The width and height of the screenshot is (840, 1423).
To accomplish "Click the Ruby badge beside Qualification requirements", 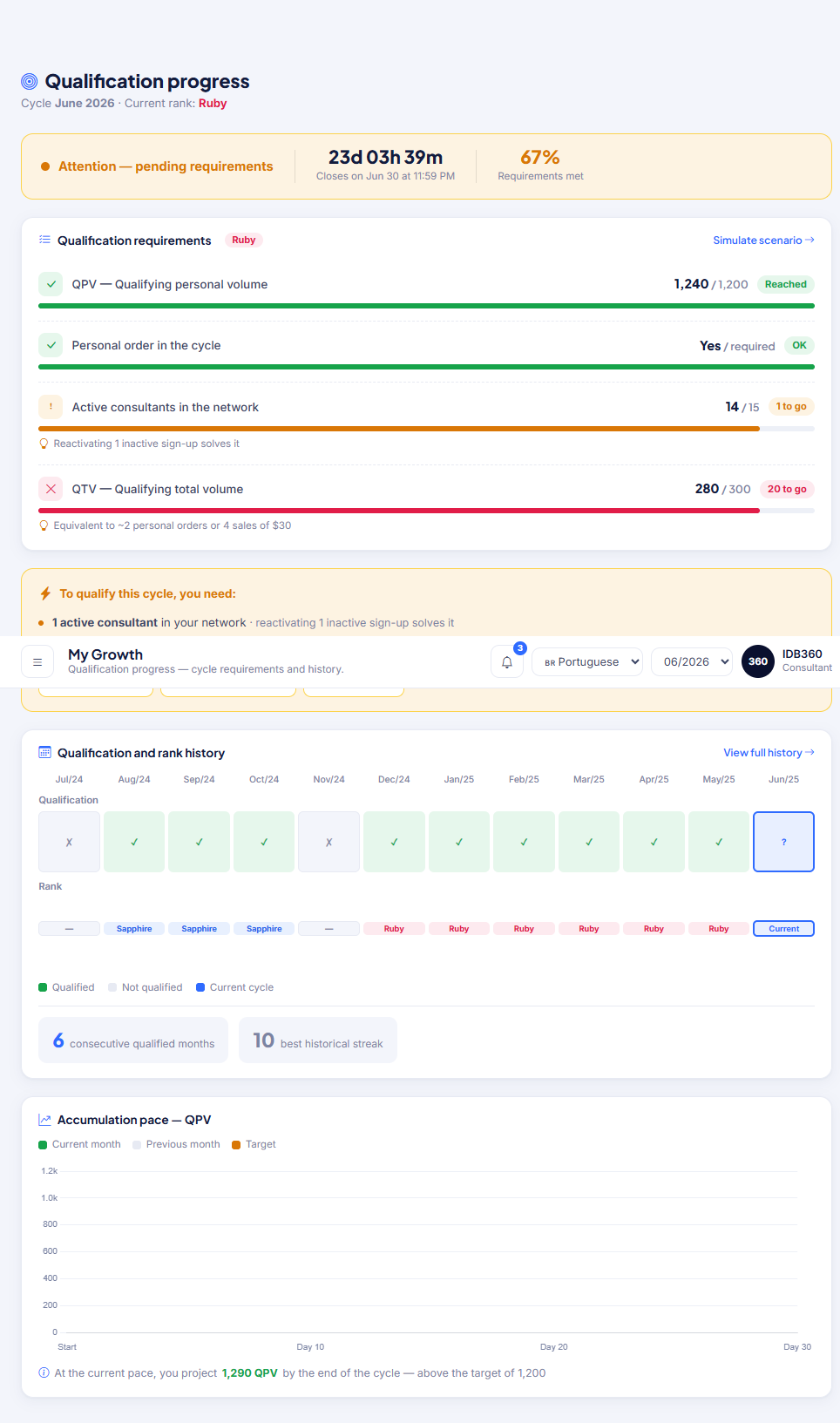I will click(x=244, y=240).
